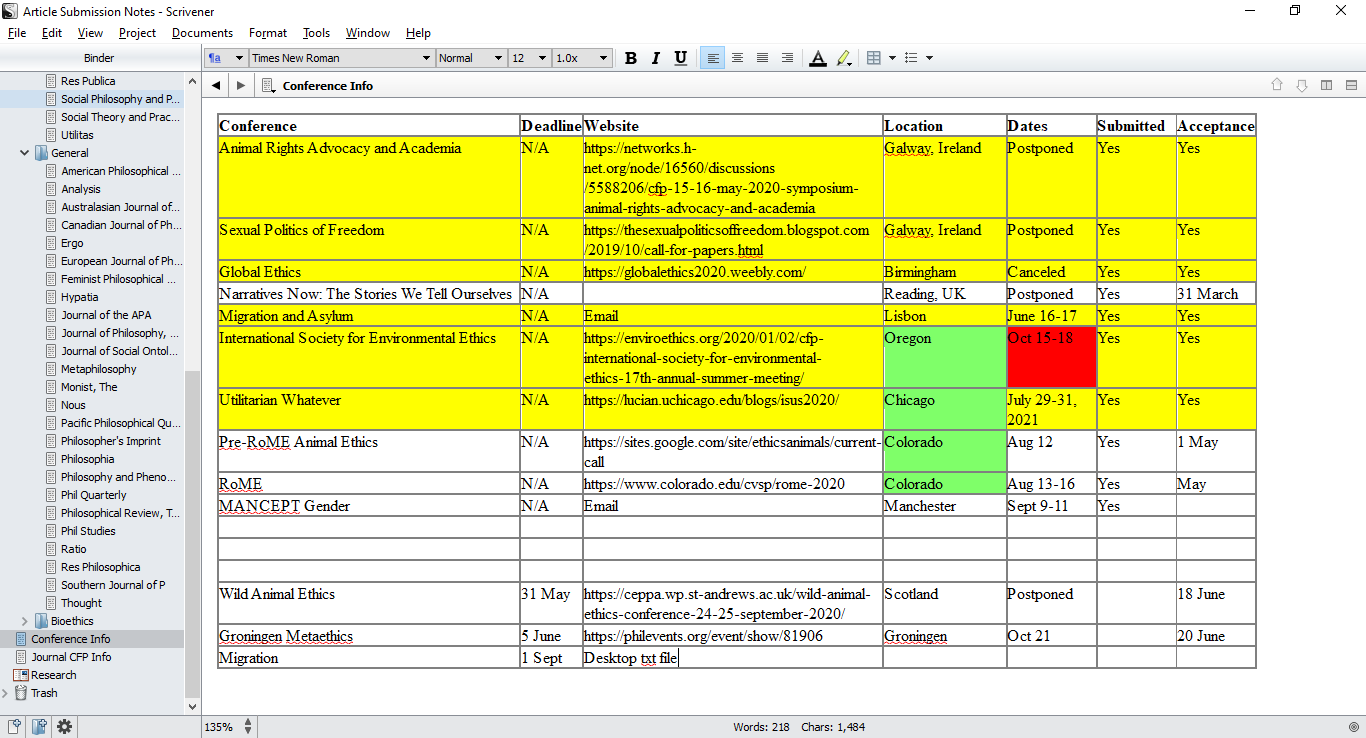The image size is (1366, 738).
Task: Open thesexualpoliticsoffreedom blogspot link
Action: point(727,240)
